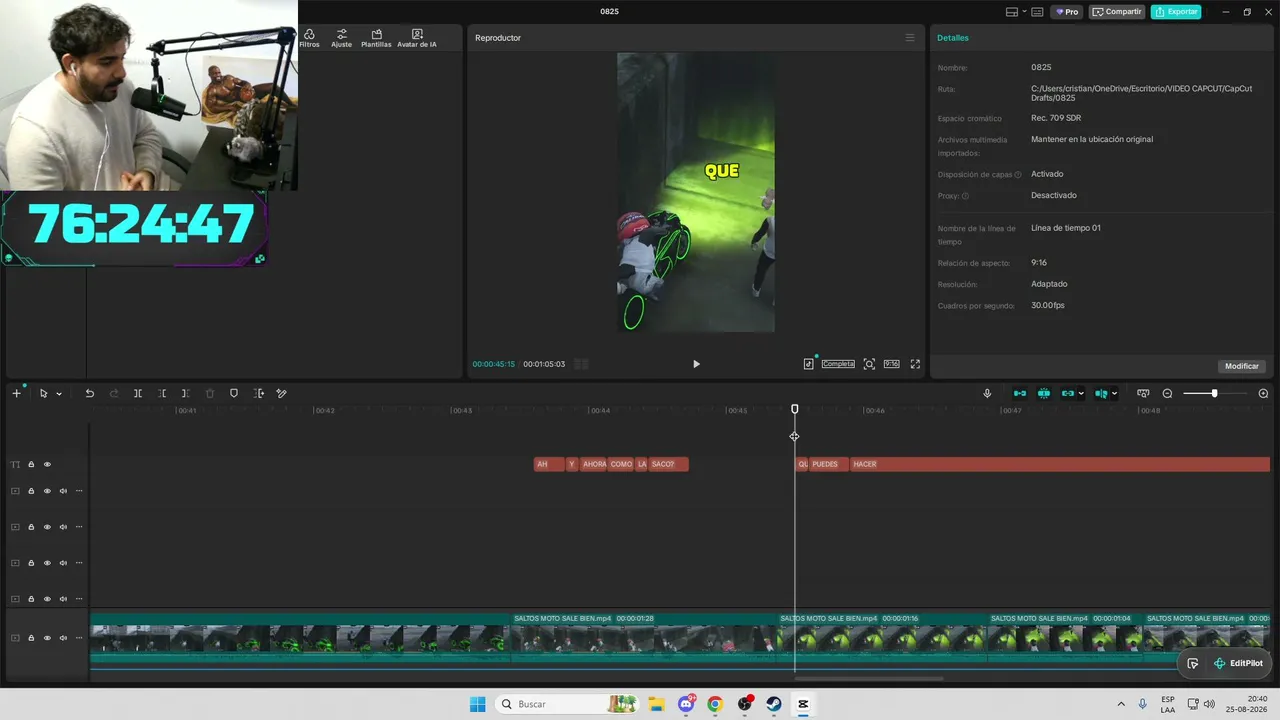Click the playhead marker on the ruler
1280x720 pixels.
(x=795, y=409)
